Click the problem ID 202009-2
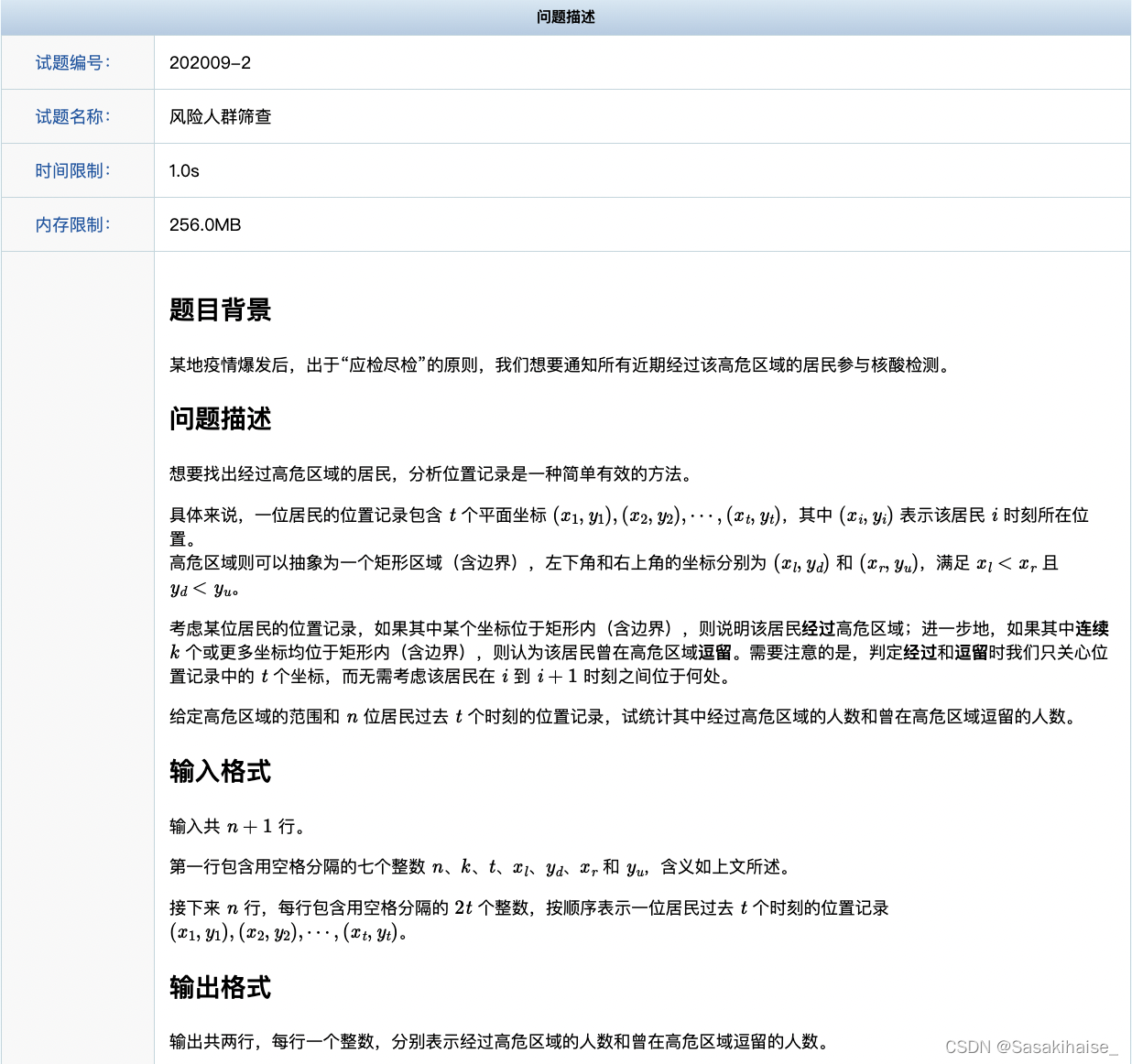1132x1064 pixels. coord(211,62)
